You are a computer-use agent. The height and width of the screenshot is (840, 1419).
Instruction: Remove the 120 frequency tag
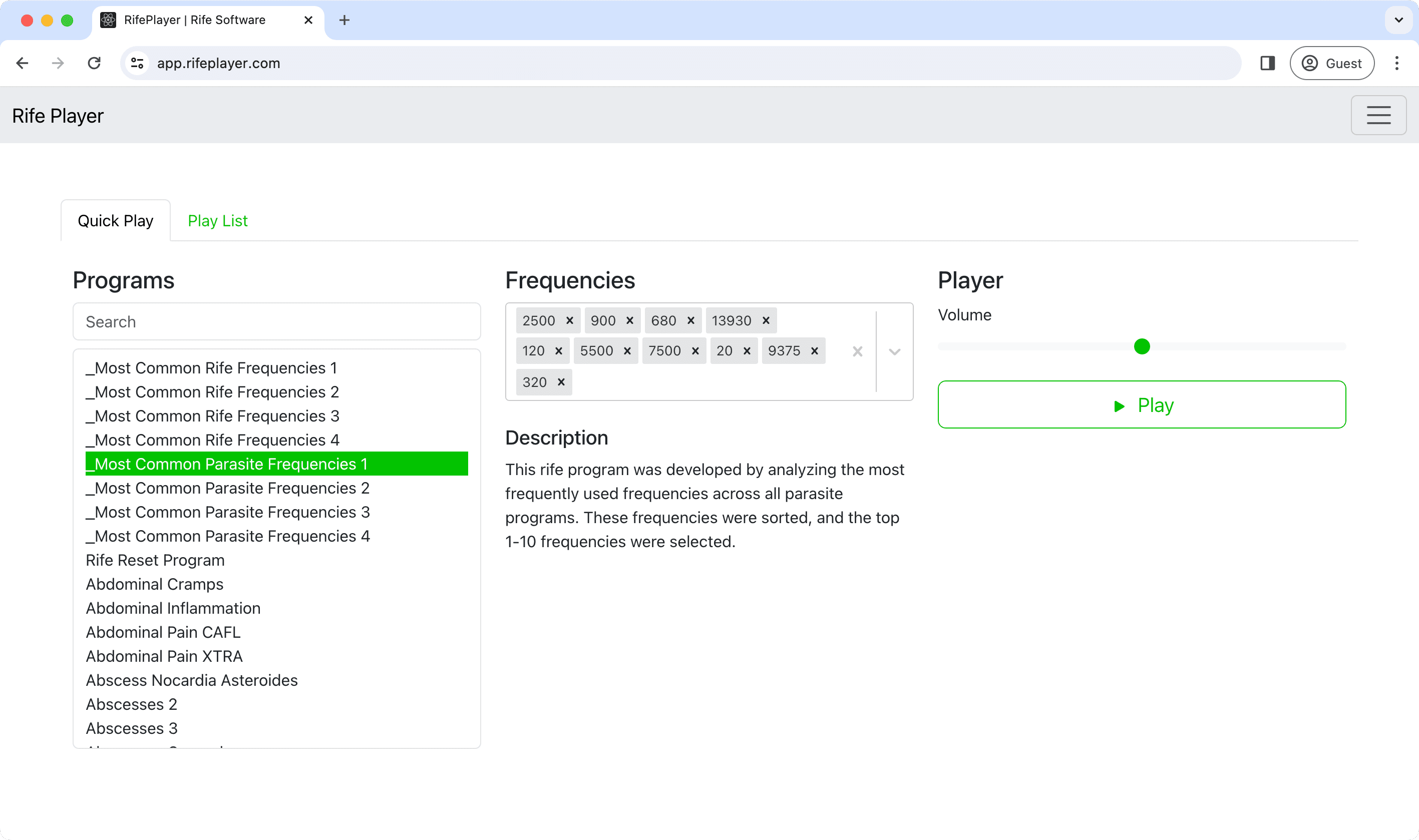(x=559, y=351)
